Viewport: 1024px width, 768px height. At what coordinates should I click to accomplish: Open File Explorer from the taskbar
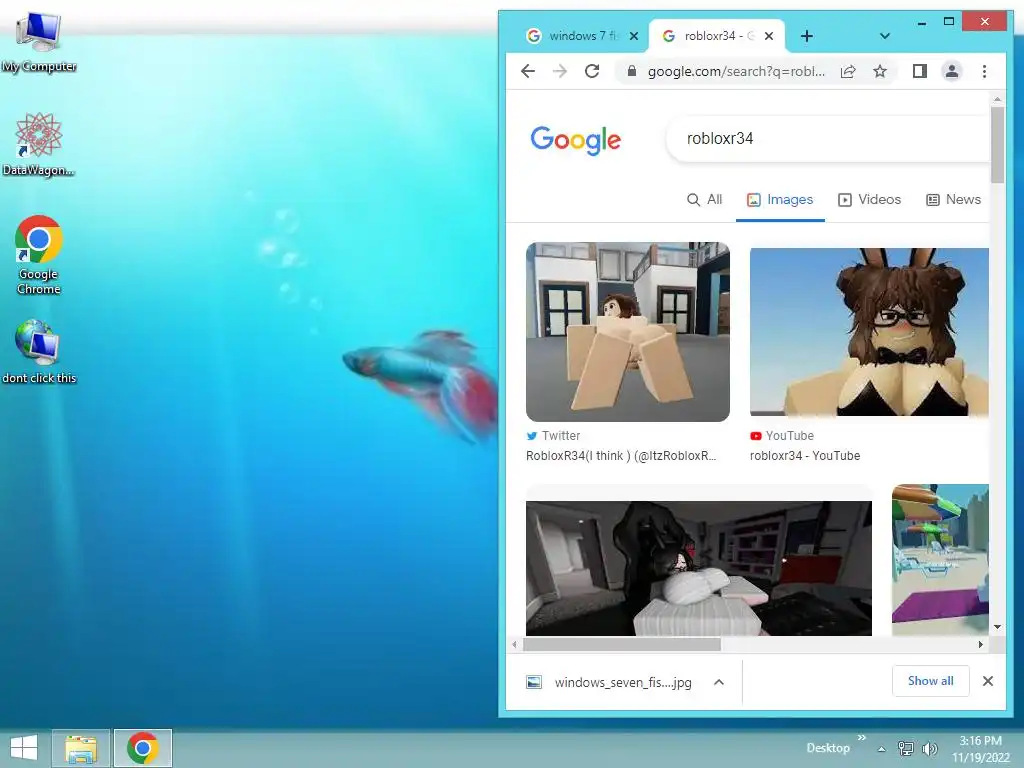click(x=81, y=748)
